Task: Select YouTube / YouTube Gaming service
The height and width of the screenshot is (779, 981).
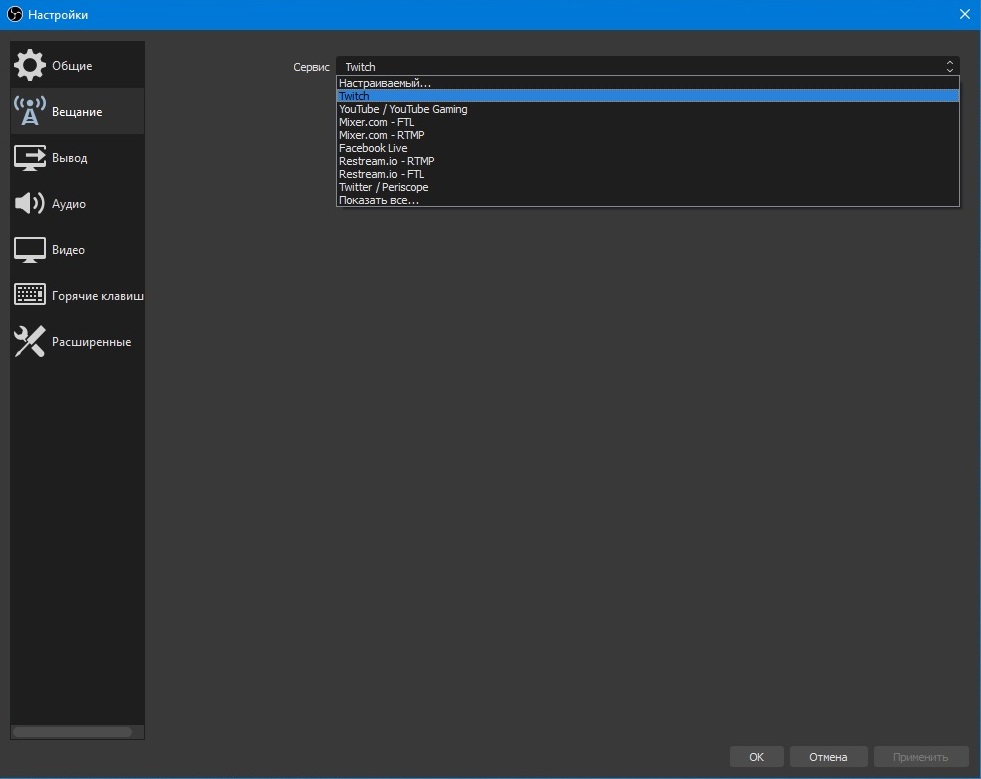Action: pos(648,109)
